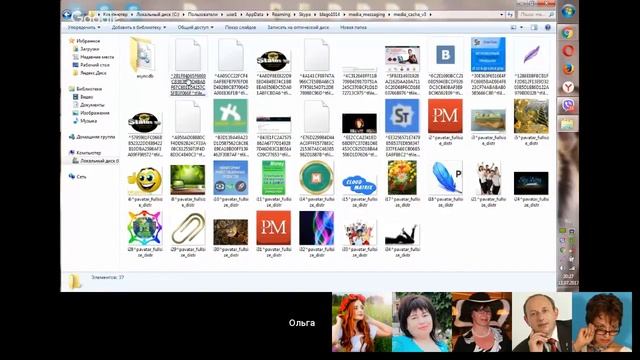Click the search box in Explorer

(x=536, y=14)
